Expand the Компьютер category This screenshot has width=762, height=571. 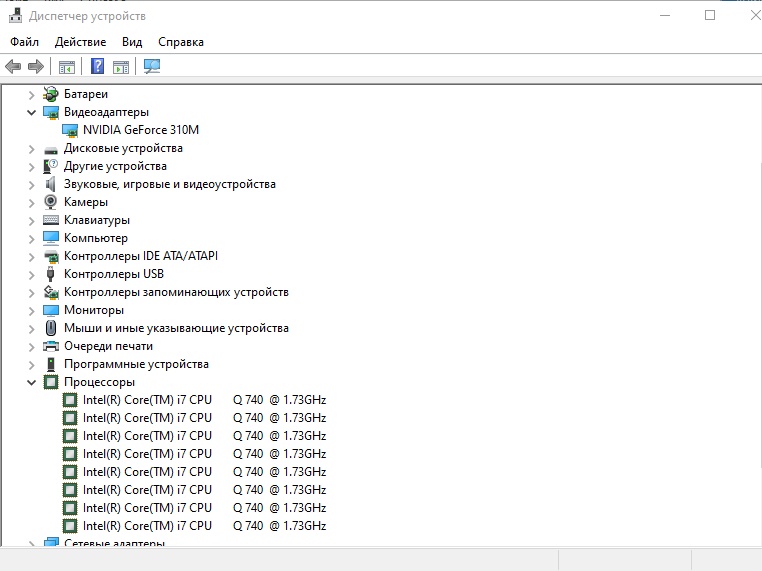point(32,239)
